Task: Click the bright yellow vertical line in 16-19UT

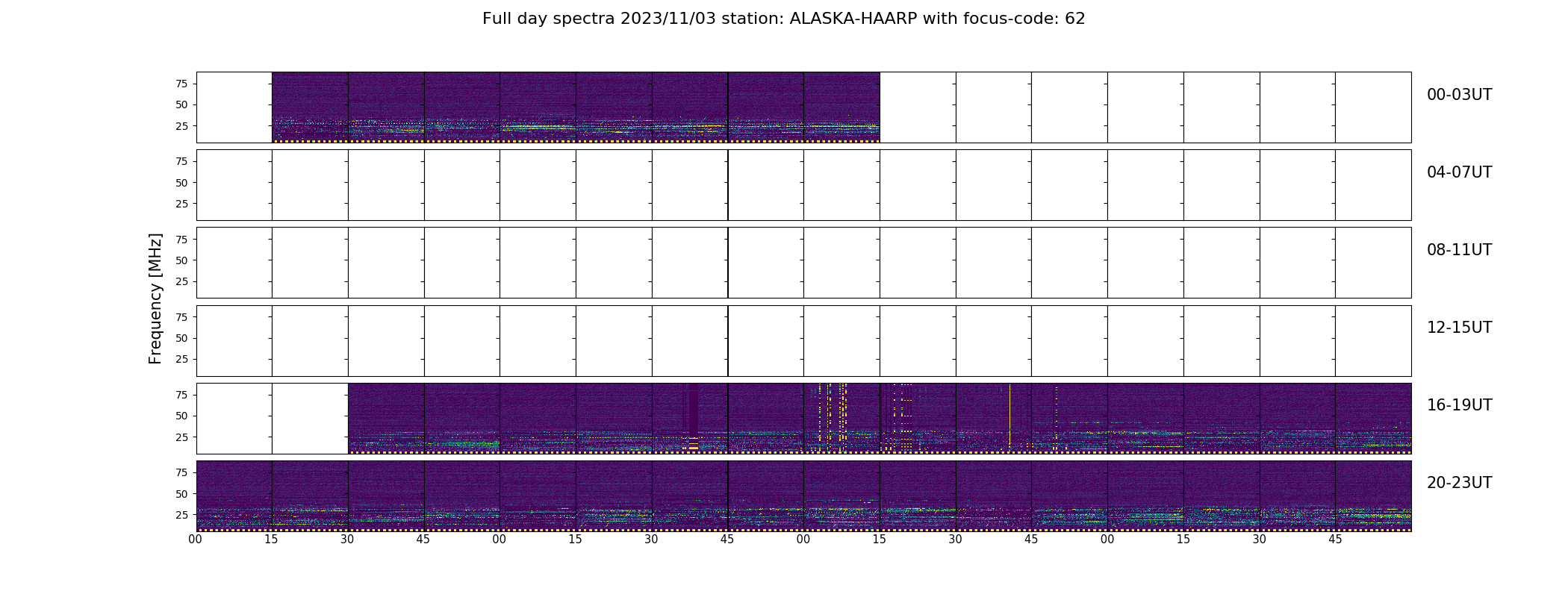Action: pyautogui.click(x=1009, y=415)
